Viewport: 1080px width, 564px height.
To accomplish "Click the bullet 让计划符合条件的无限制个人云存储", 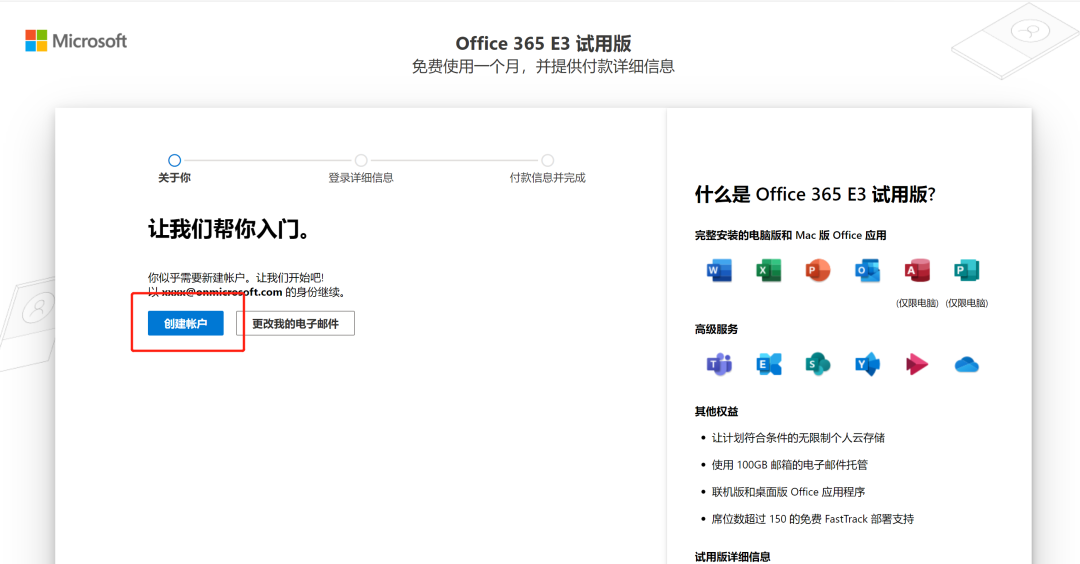I will pyautogui.click(x=798, y=438).
